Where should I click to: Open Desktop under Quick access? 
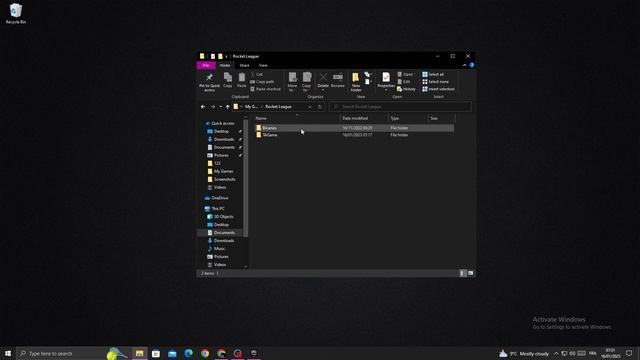(221, 131)
